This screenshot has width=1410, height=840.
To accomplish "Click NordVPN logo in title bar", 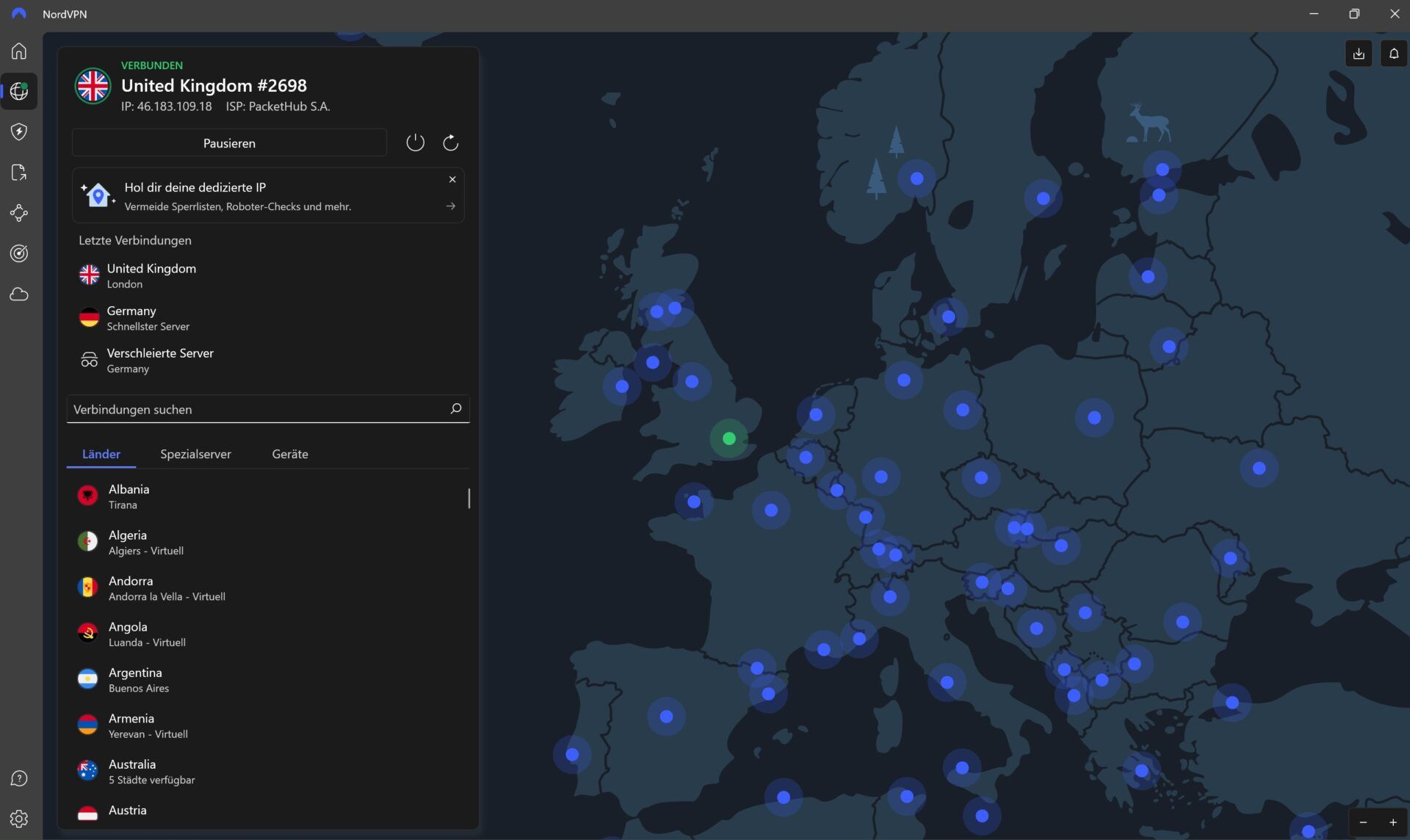I will [19, 14].
